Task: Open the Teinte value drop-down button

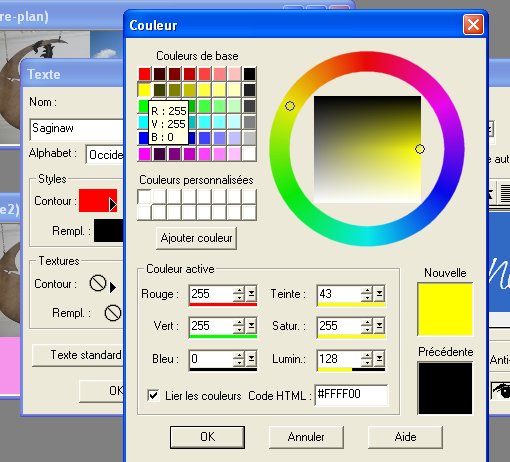Action: 379,294
